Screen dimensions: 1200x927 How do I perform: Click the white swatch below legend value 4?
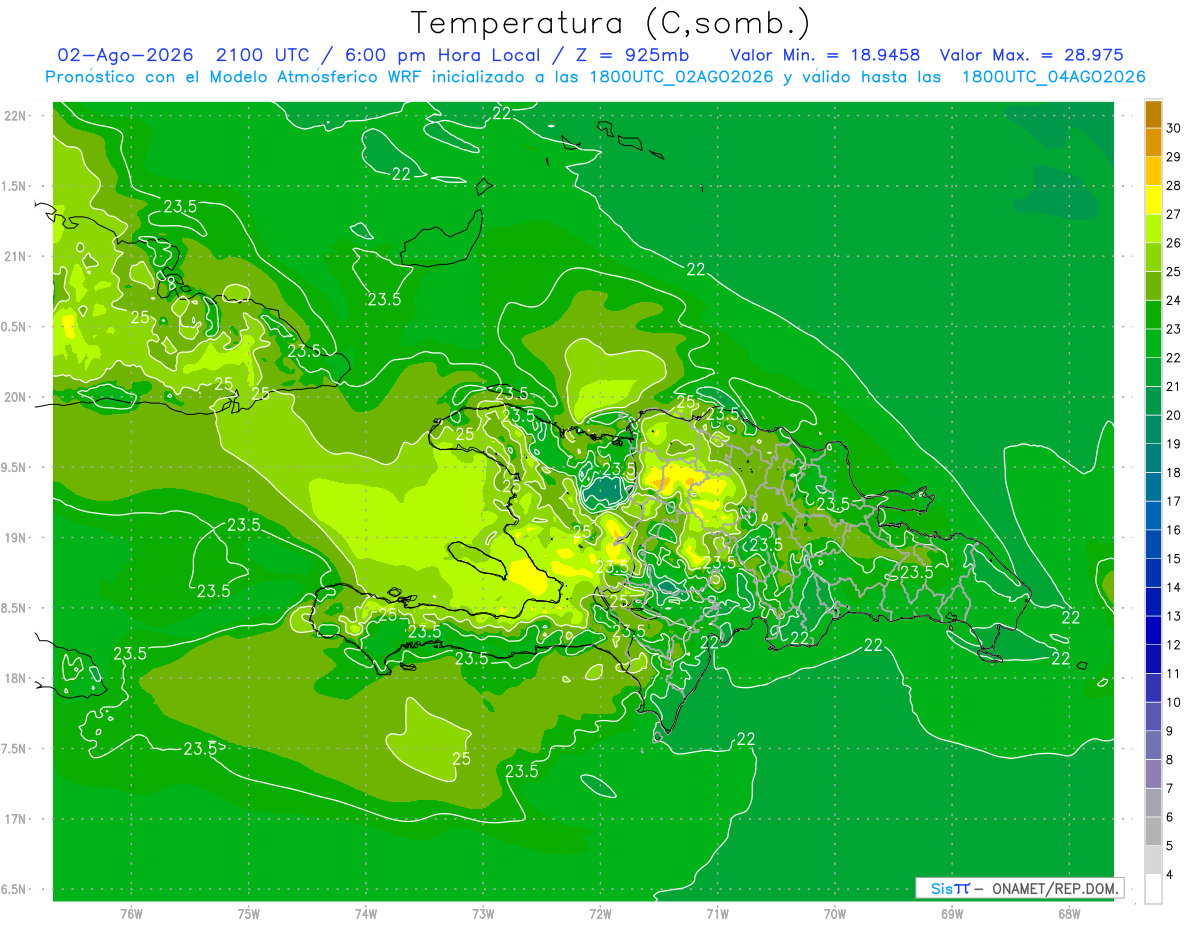1153,889
